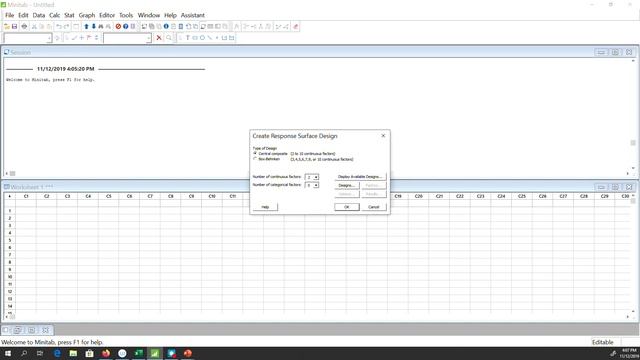Click the red eraser icon at toolbar end
The width and height of the screenshot is (640, 360).
(x=296, y=27)
